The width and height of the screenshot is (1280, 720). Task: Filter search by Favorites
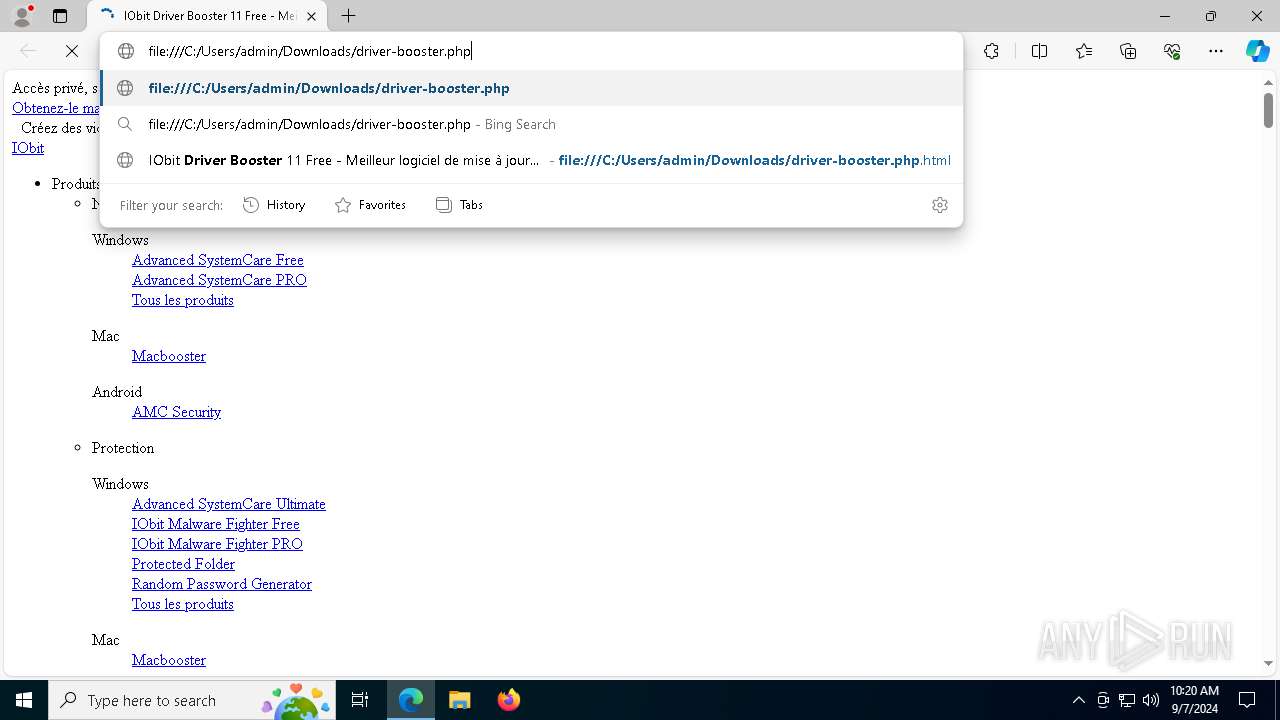coord(370,205)
